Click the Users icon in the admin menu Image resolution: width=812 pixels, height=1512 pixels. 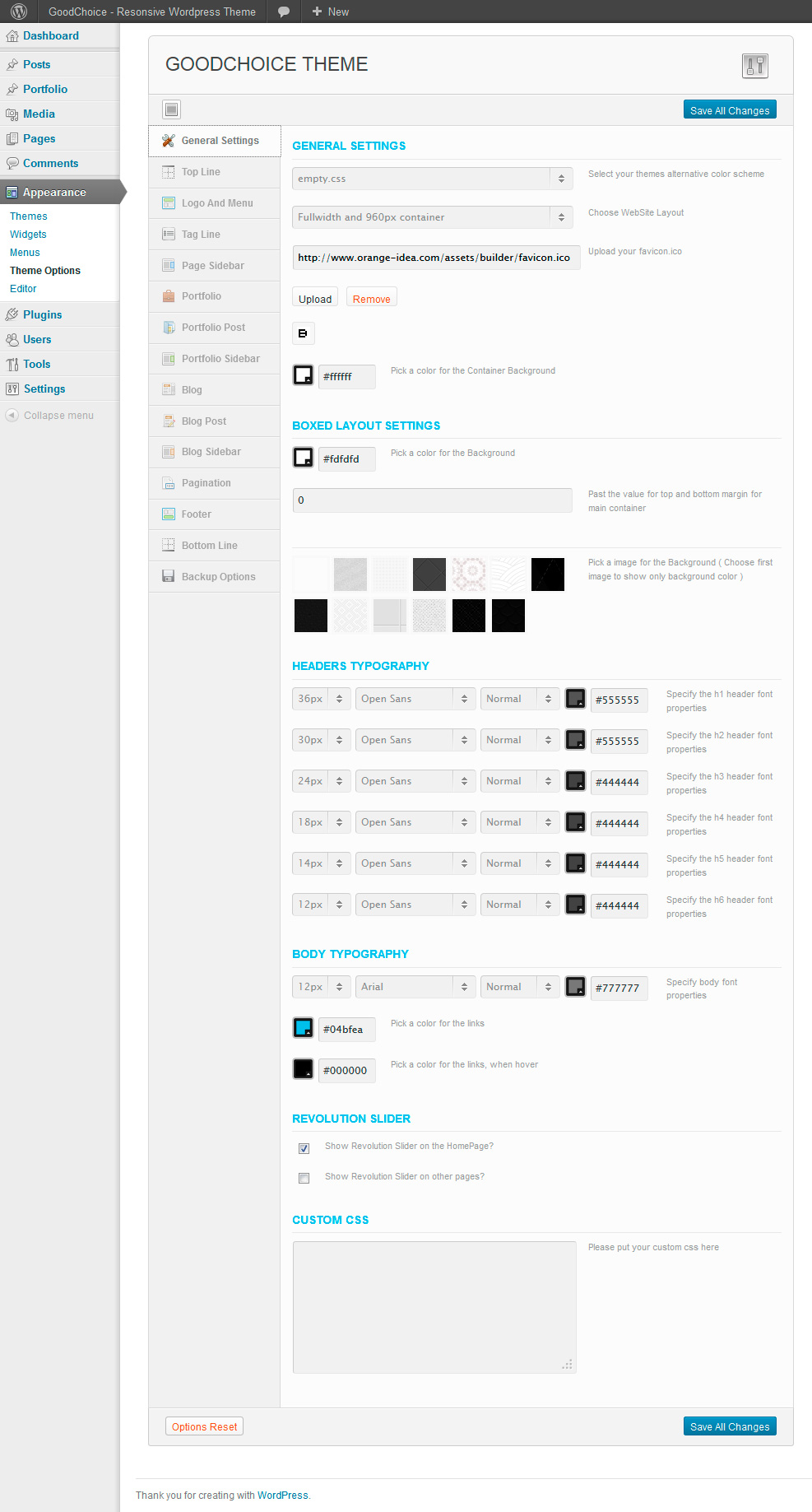coord(12,340)
